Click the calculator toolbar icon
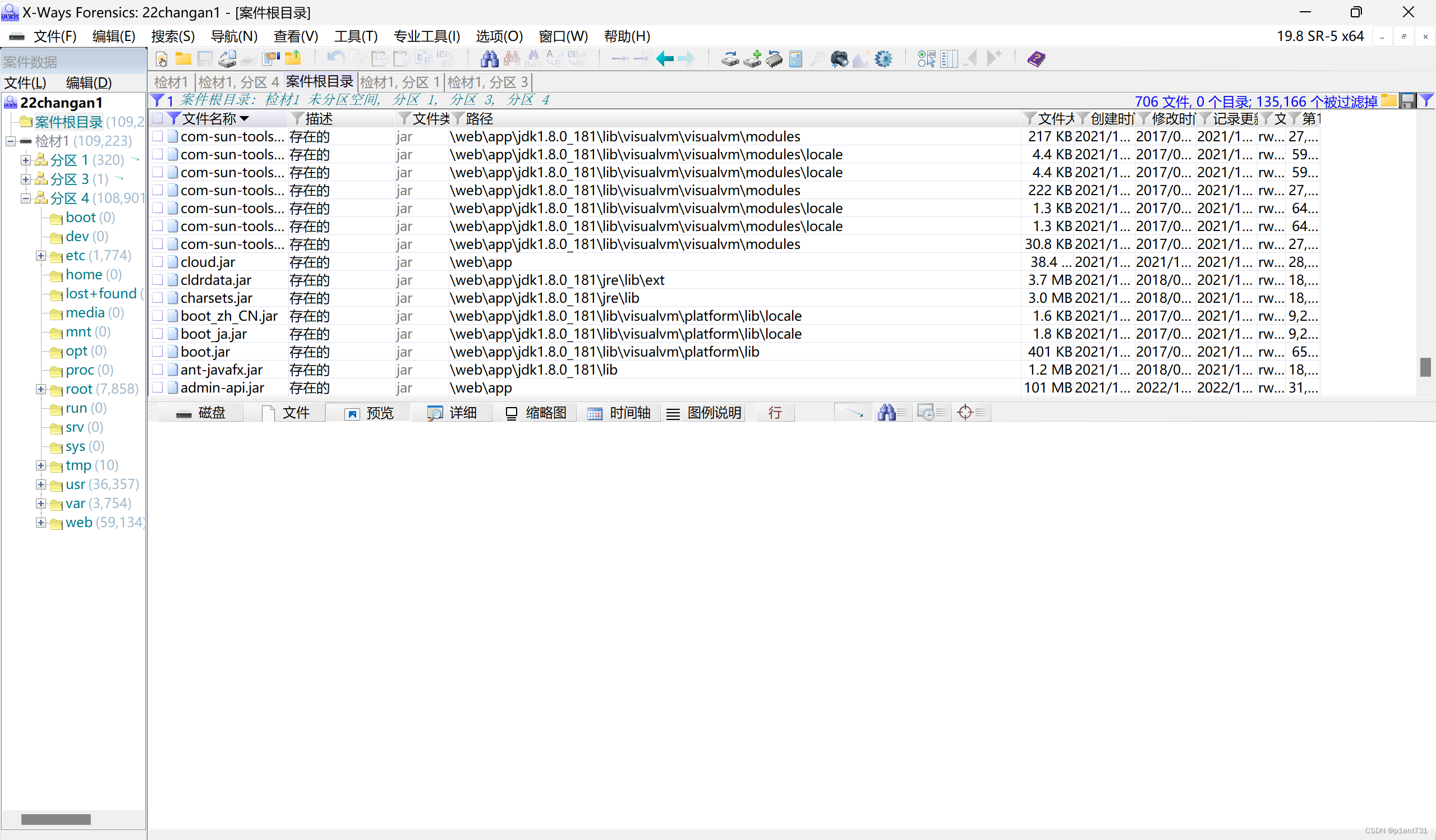Screen dimensions: 1436x840 [795, 59]
